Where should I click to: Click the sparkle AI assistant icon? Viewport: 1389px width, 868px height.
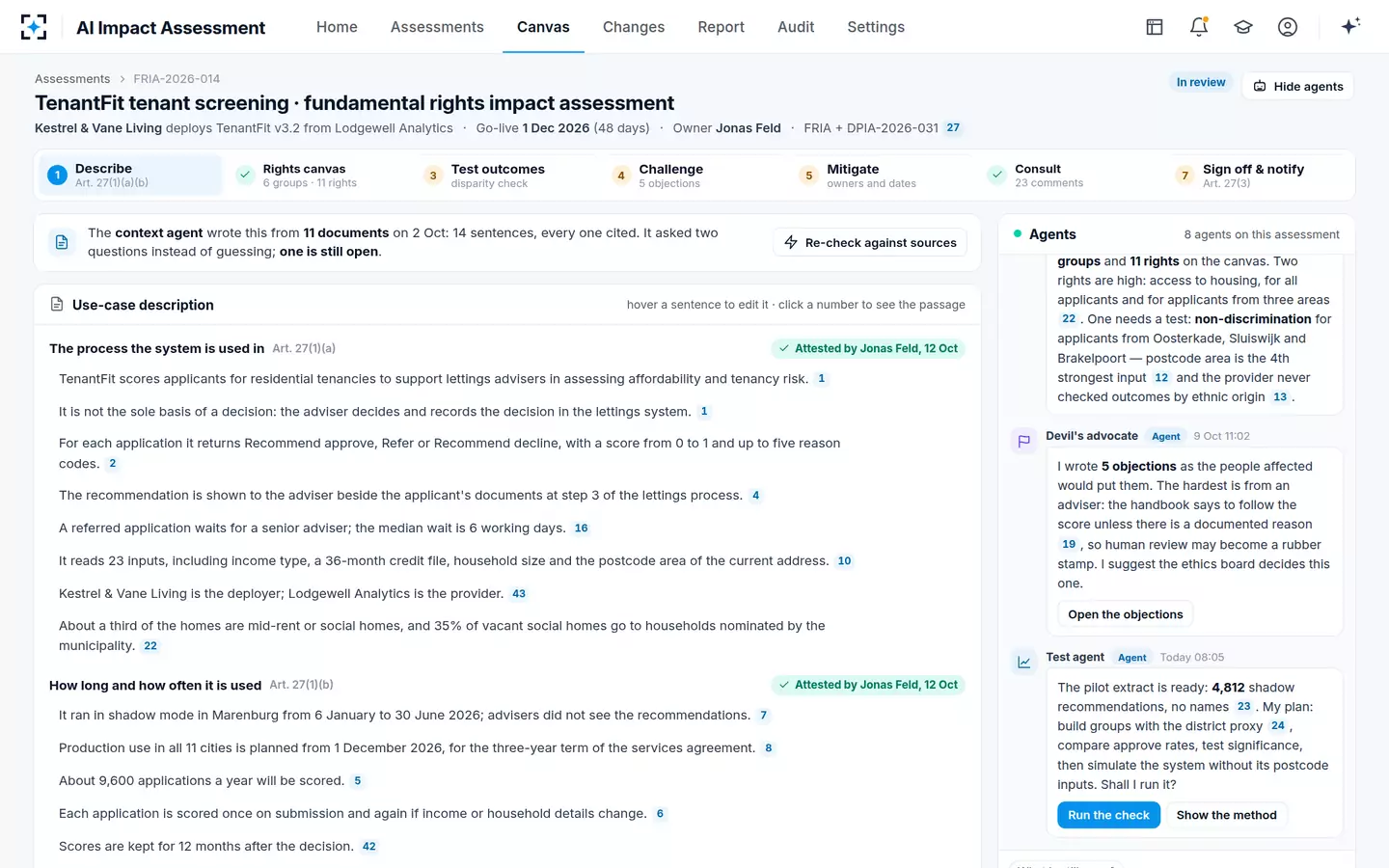point(1350,26)
